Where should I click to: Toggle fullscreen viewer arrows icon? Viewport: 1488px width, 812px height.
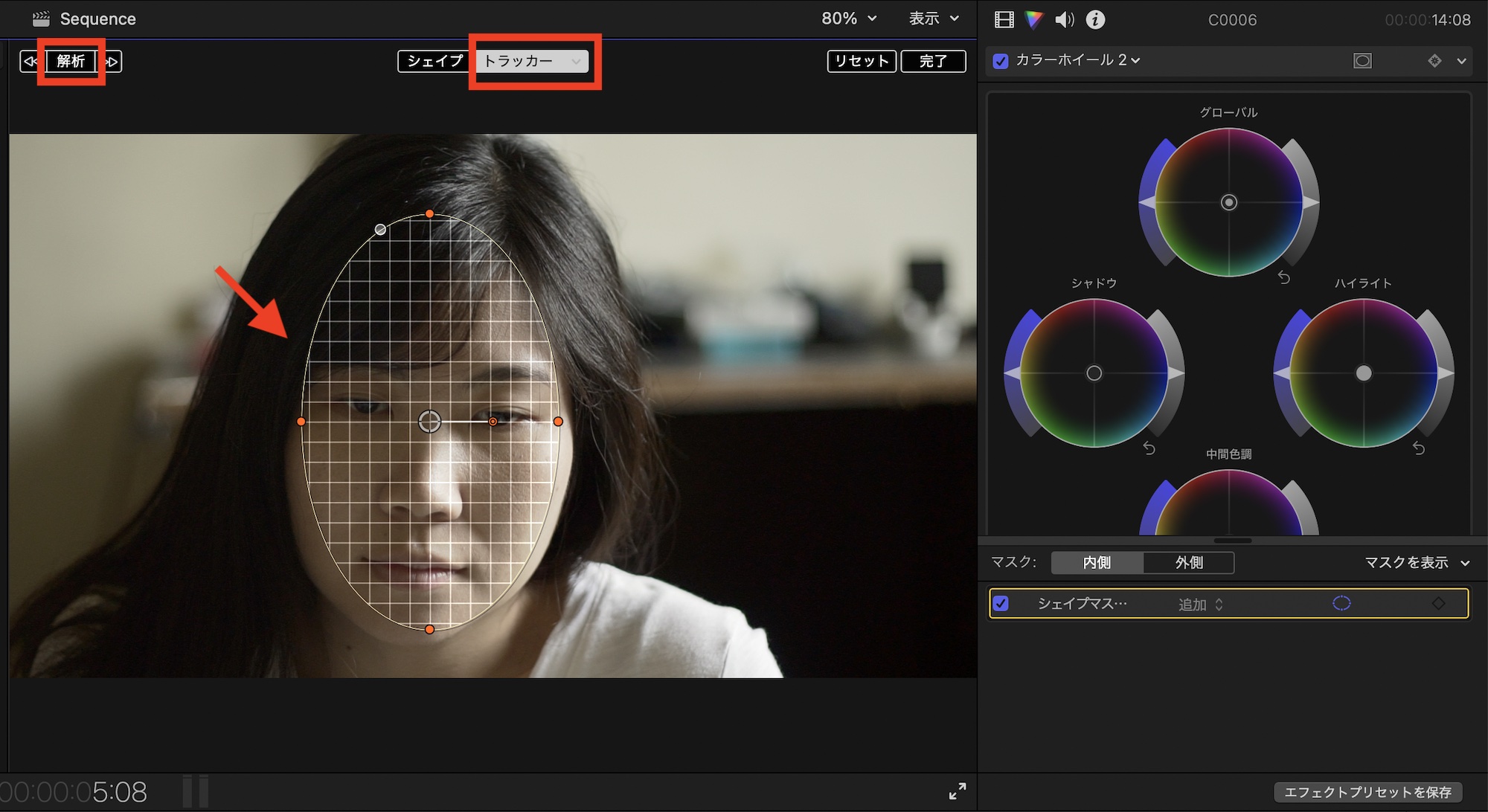[958, 791]
